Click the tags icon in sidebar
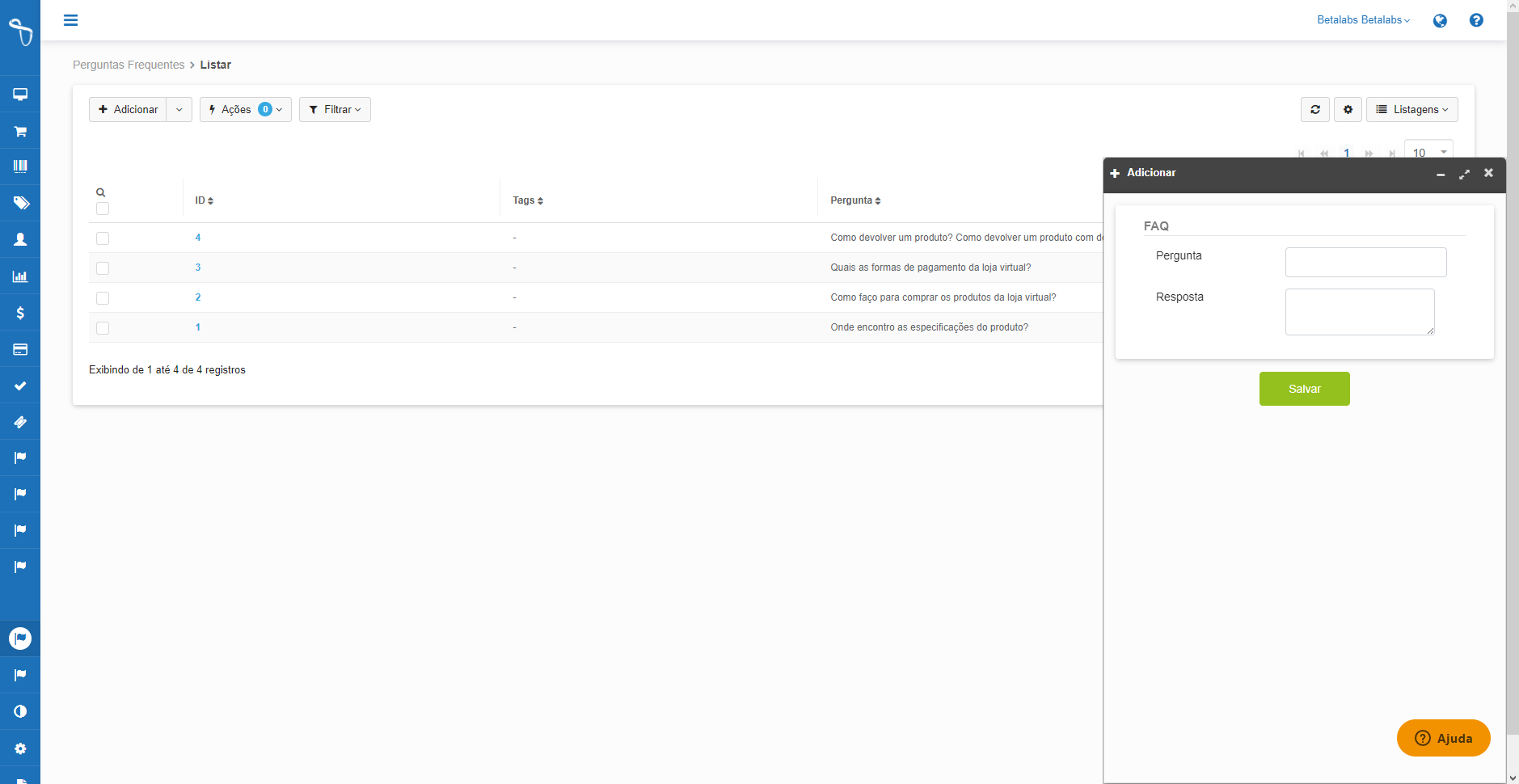This screenshot has width=1519, height=784. [20, 203]
